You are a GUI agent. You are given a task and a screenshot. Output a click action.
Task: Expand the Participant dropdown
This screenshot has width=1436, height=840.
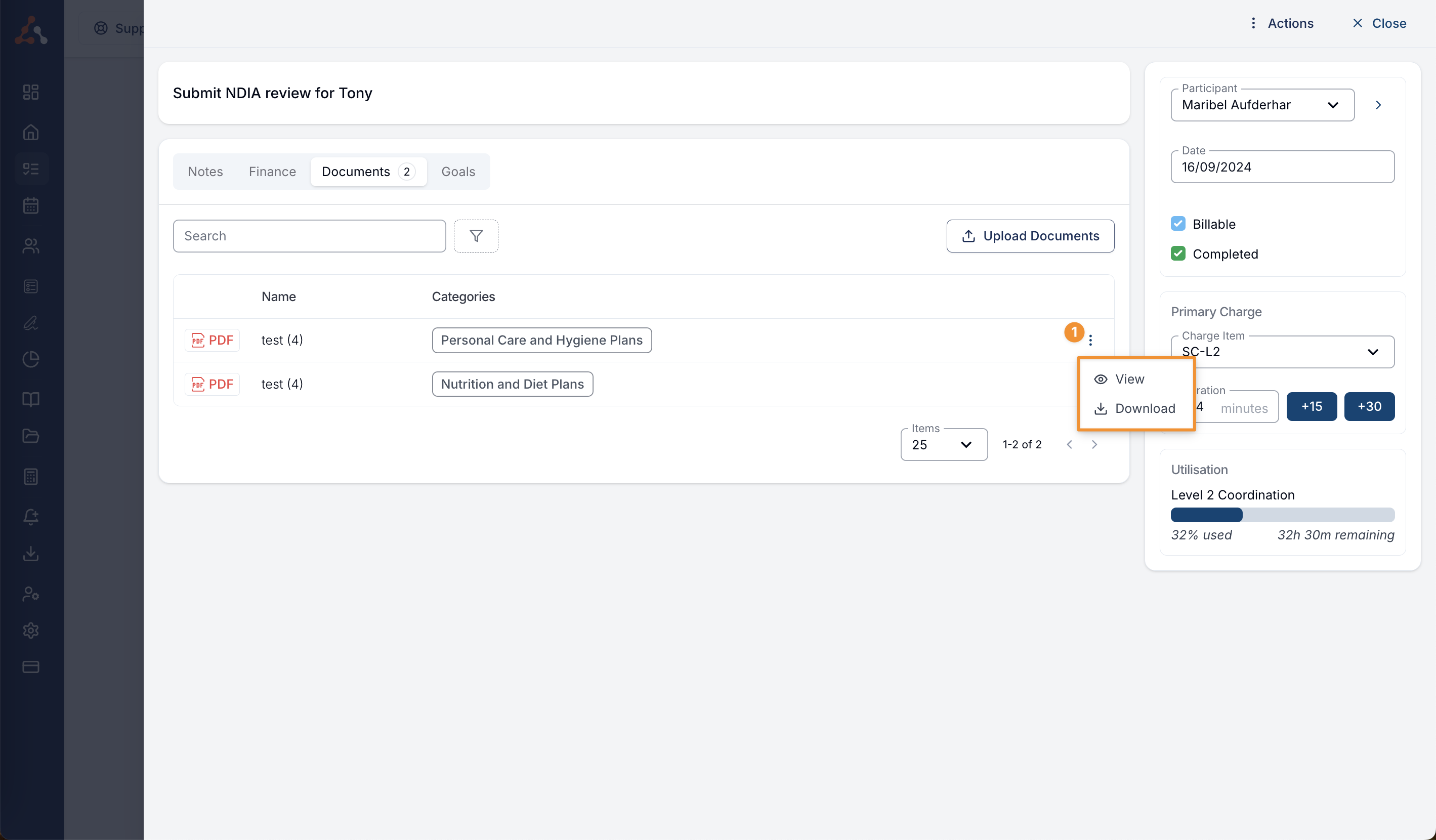[1262, 105]
